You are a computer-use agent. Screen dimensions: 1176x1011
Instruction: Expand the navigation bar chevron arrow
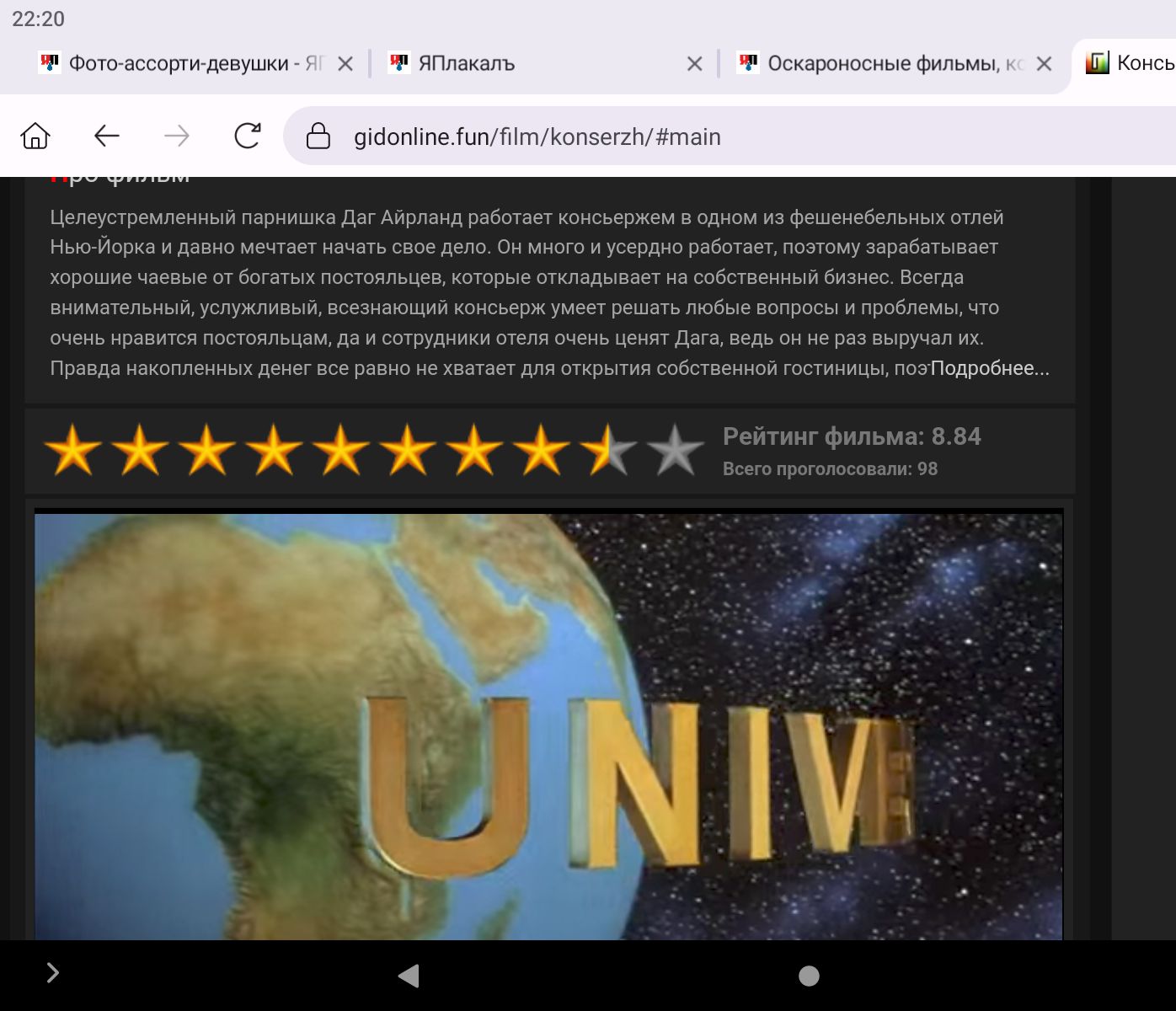coord(53,973)
